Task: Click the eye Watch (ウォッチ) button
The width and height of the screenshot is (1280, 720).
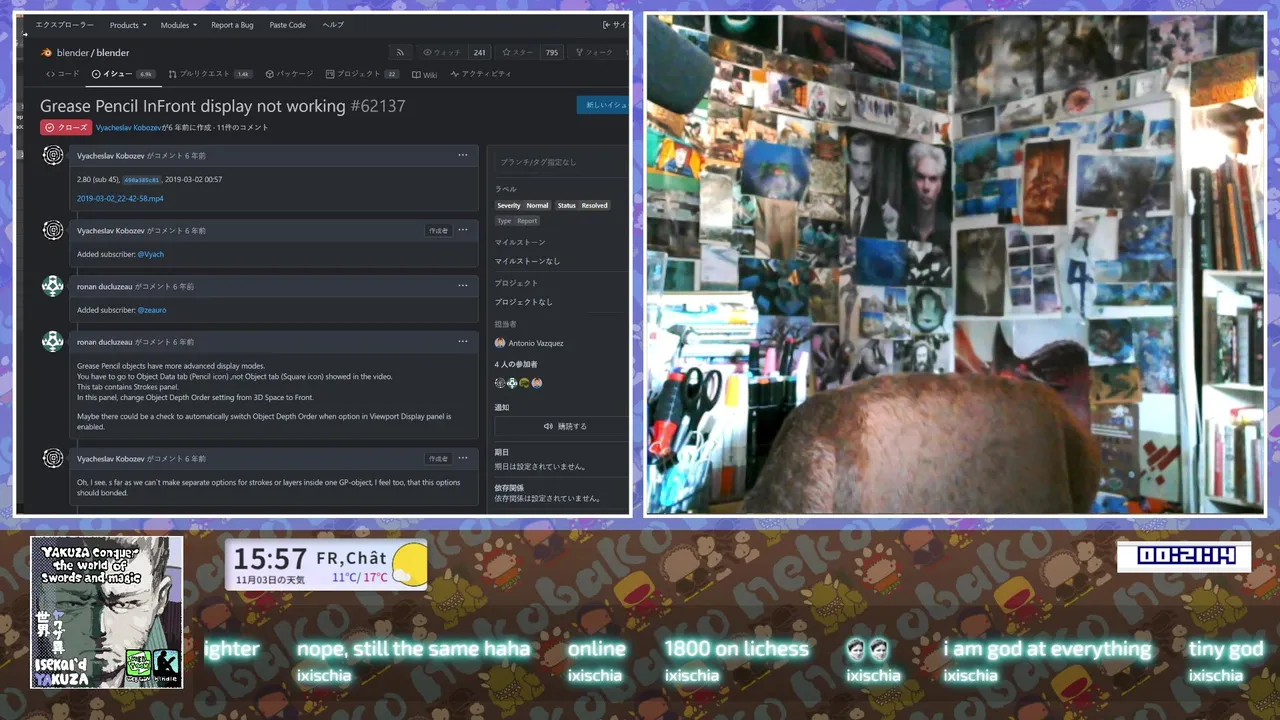Action: tap(442, 52)
